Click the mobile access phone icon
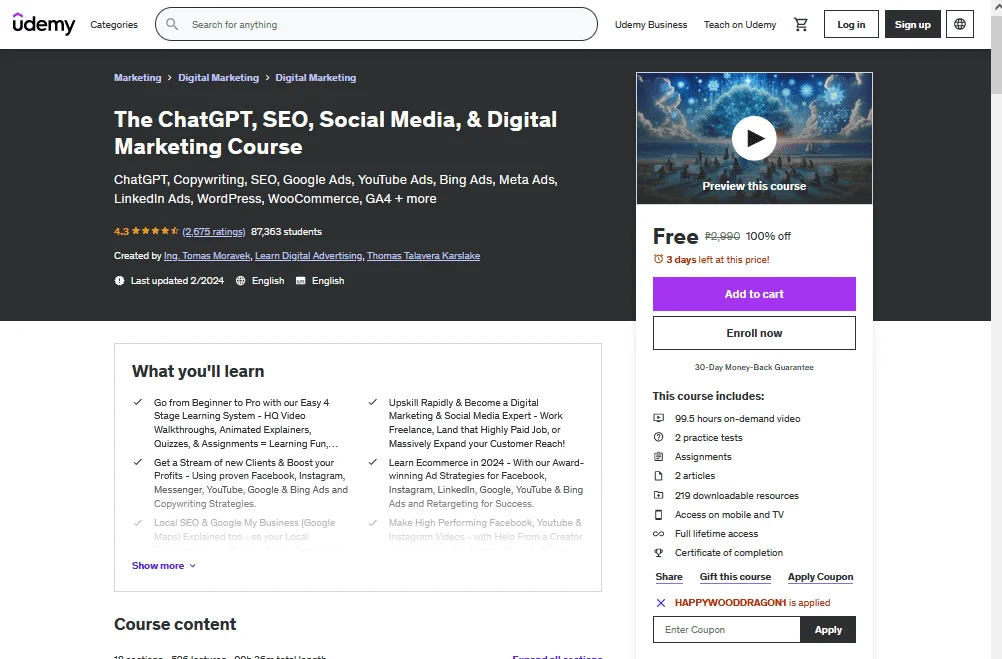 658,515
